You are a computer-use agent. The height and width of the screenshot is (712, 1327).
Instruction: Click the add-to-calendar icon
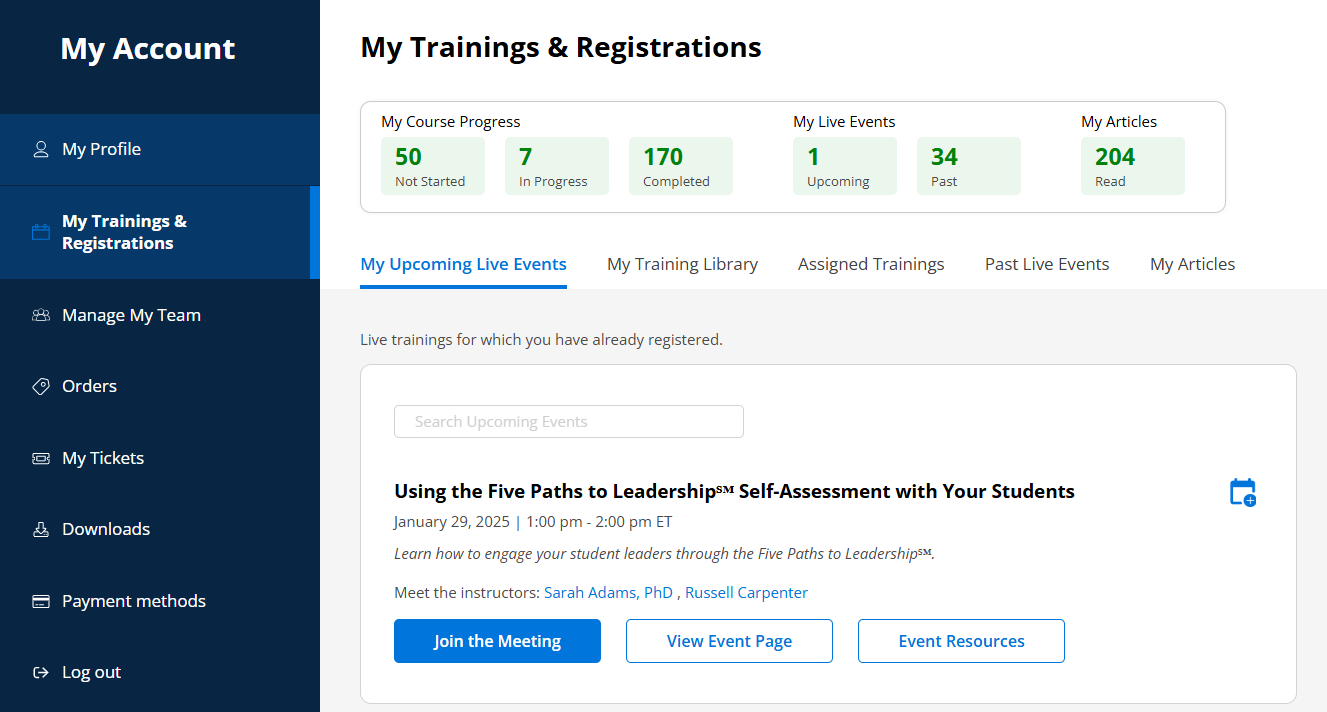[x=1242, y=492]
